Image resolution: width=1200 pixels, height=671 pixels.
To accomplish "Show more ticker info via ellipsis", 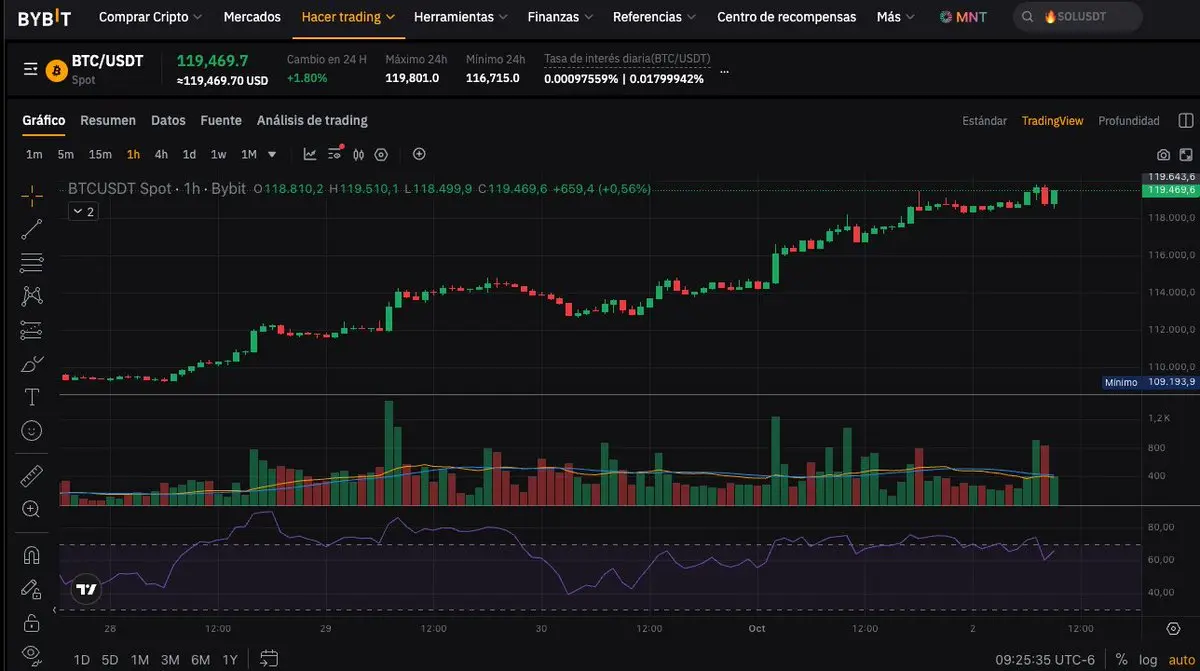I will (724, 72).
